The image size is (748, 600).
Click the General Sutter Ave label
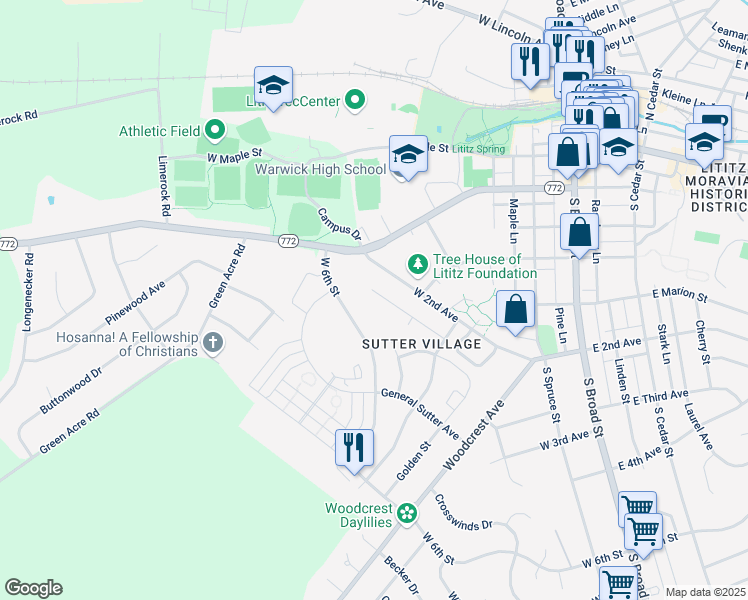(x=420, y=414)
